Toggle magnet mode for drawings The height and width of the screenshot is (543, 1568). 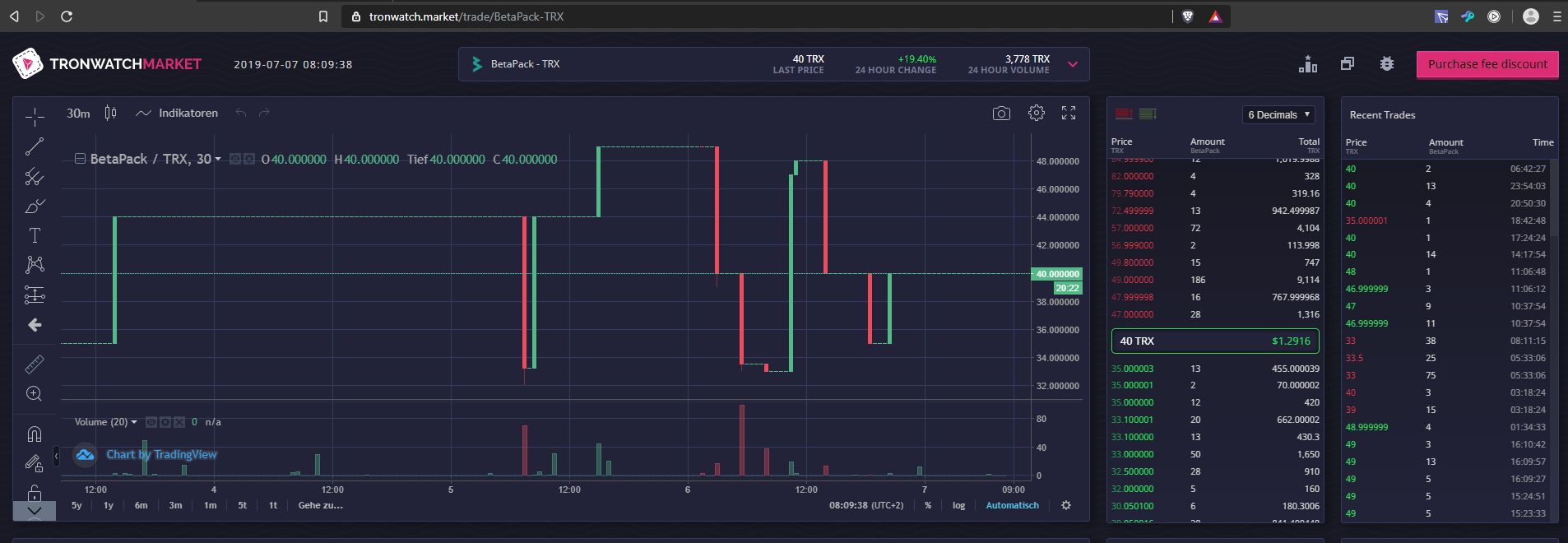point(35,434)
